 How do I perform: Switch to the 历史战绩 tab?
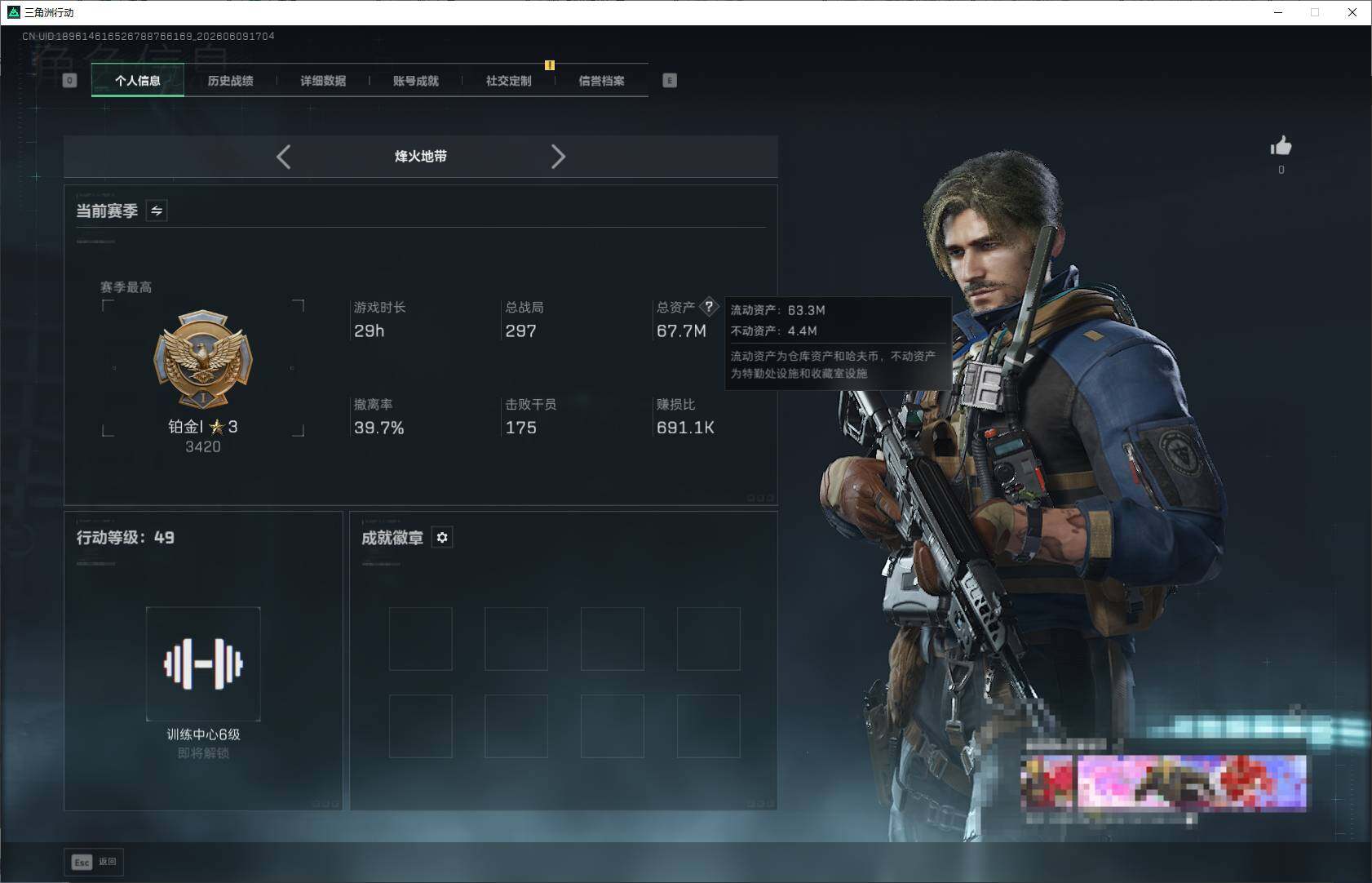[x=231, y=80]
